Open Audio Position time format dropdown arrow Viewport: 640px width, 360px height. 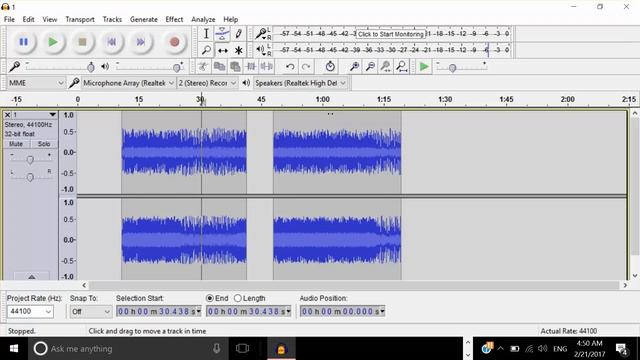382,311
